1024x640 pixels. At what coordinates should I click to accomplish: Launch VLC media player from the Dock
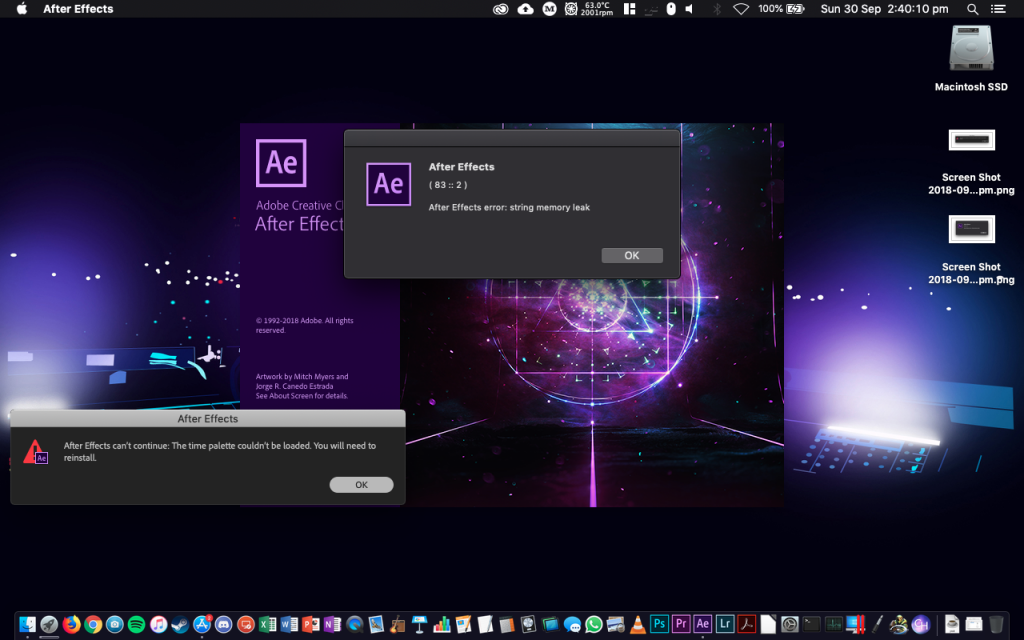(x=637, y=624)
